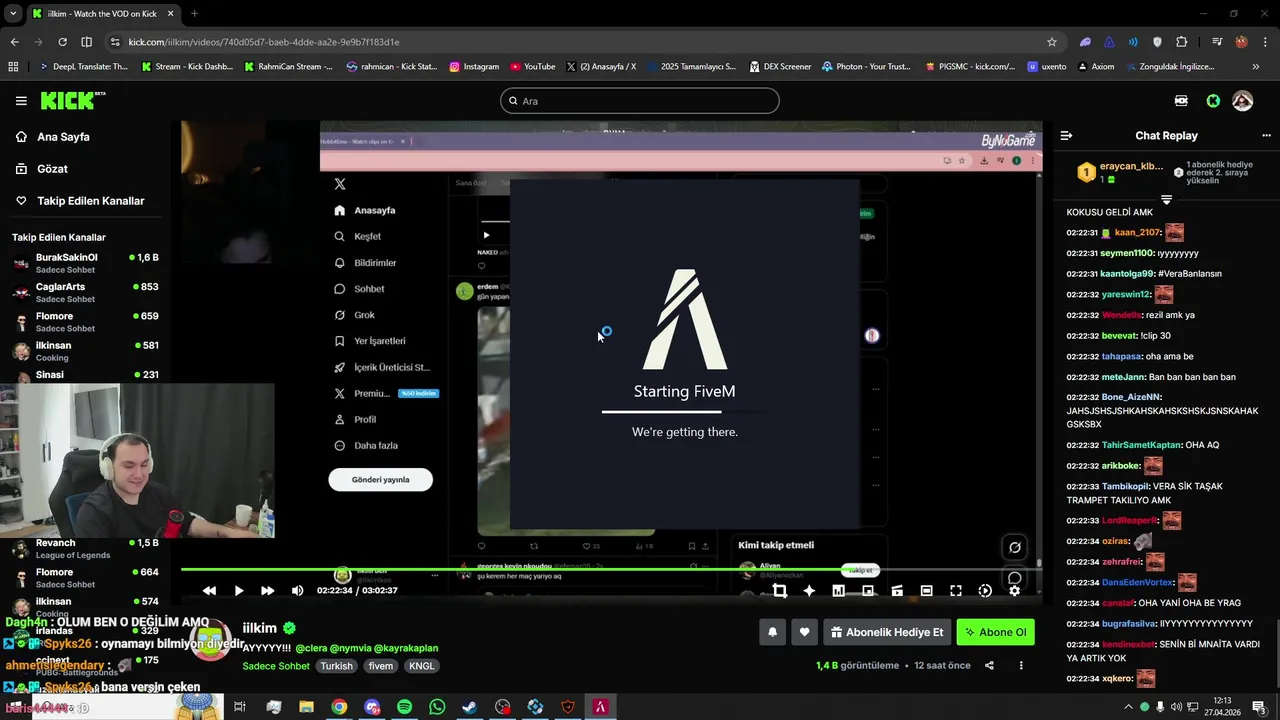Open the clips icon in Kick header
This screenshot has width=1280, height=720.
1181,101
